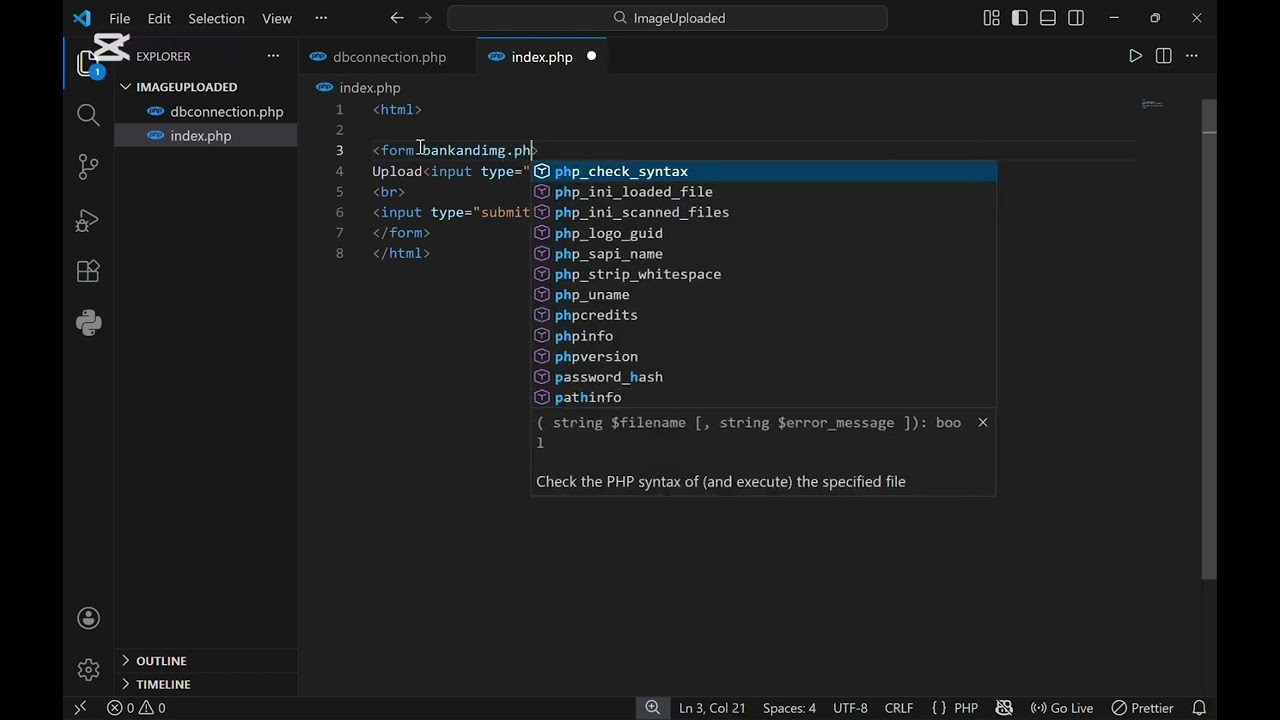Screen dimensions: 1280x720
Task: Open the Source Control view icon
Action: pos(88,167)
